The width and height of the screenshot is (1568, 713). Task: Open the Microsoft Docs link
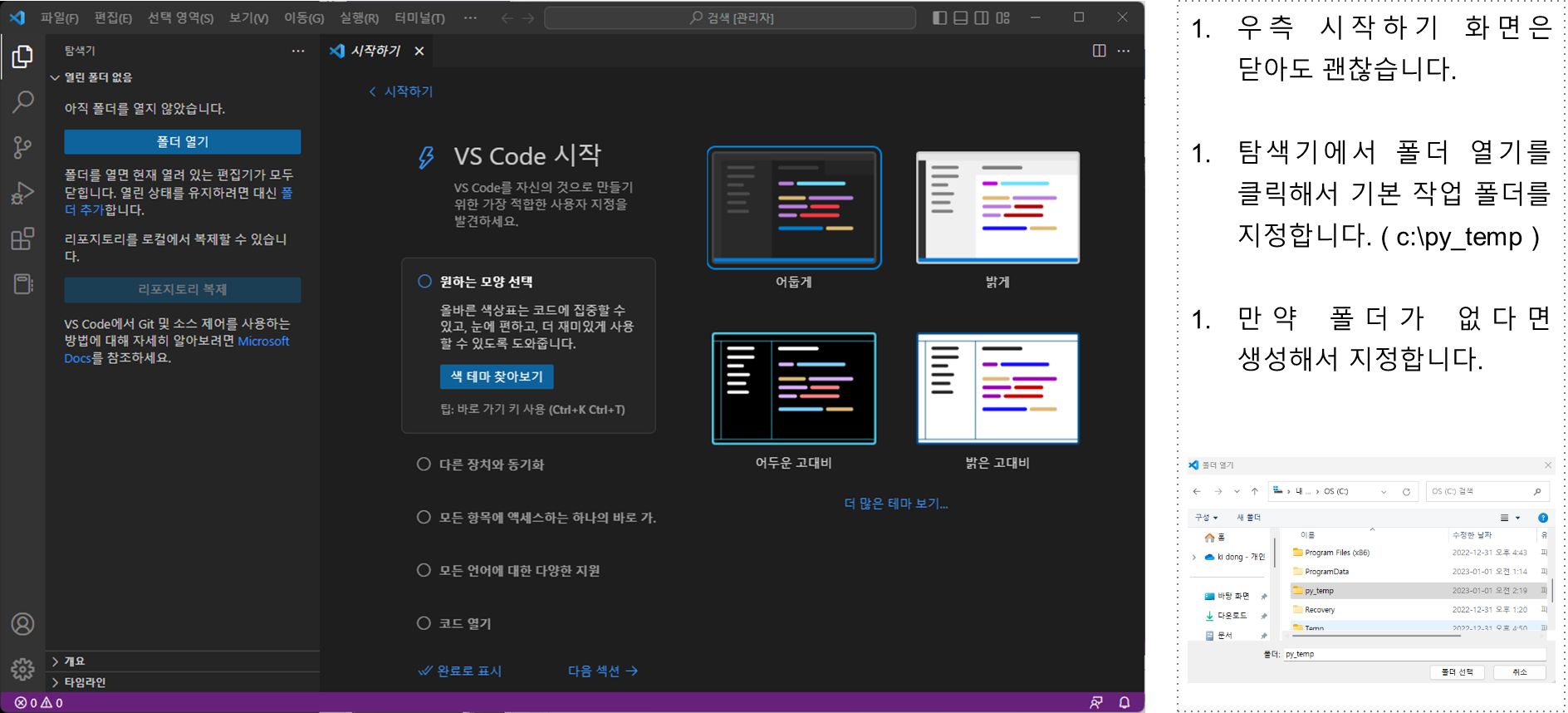177,349
